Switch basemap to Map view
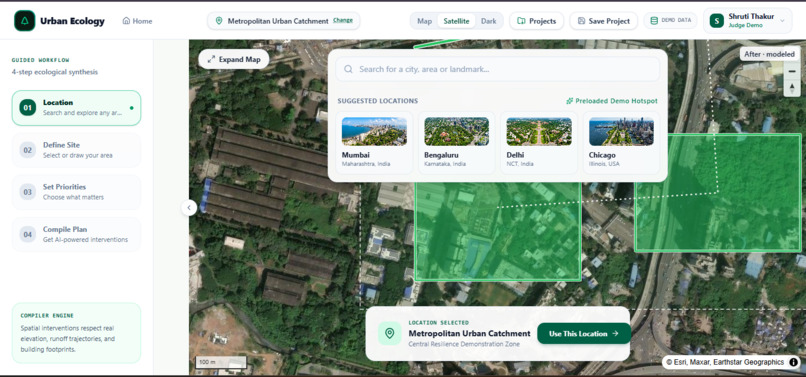Screen dimensions: 806x377 click(x=425, y=21)
